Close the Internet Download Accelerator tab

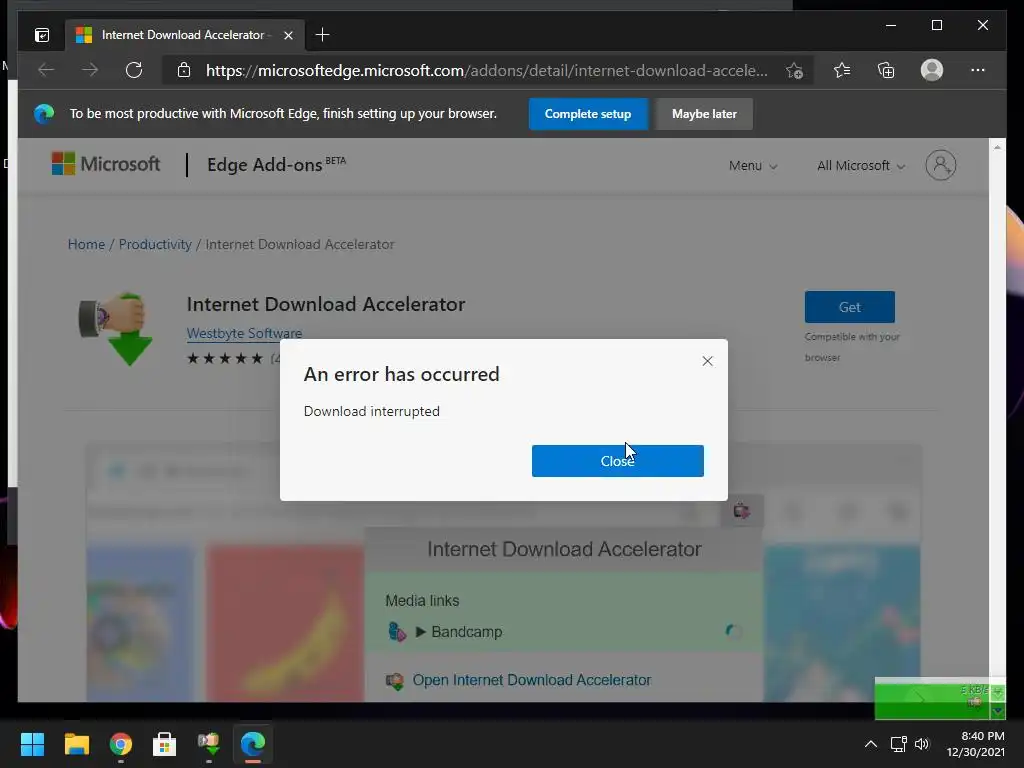[x=288, y=35]
